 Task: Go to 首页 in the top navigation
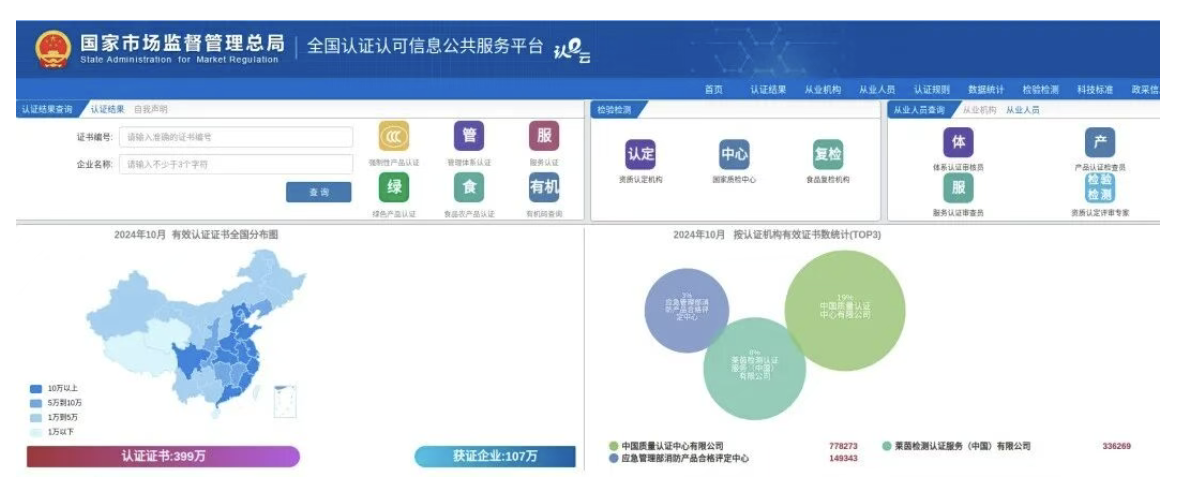tap(713, 89)
